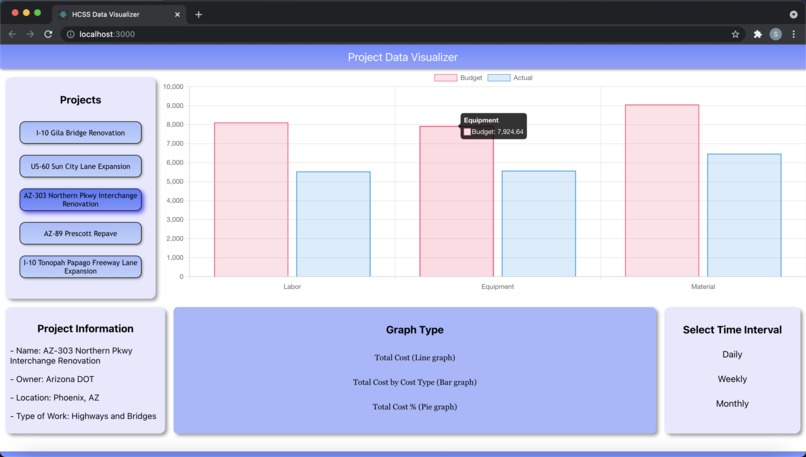Click Type of Work: Highways and Bridges
The height and width of the screenshot is (457, 806).
83,416
